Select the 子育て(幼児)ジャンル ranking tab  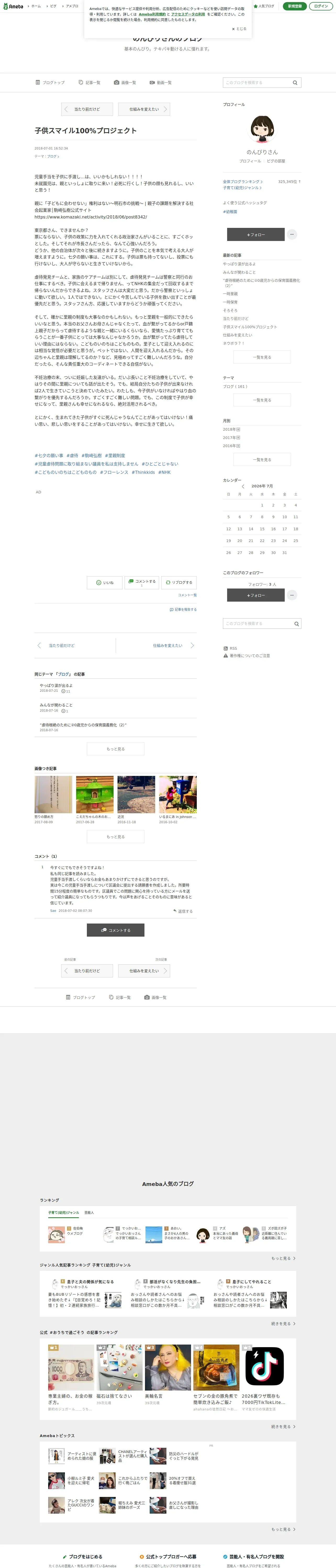(63, 1213)
